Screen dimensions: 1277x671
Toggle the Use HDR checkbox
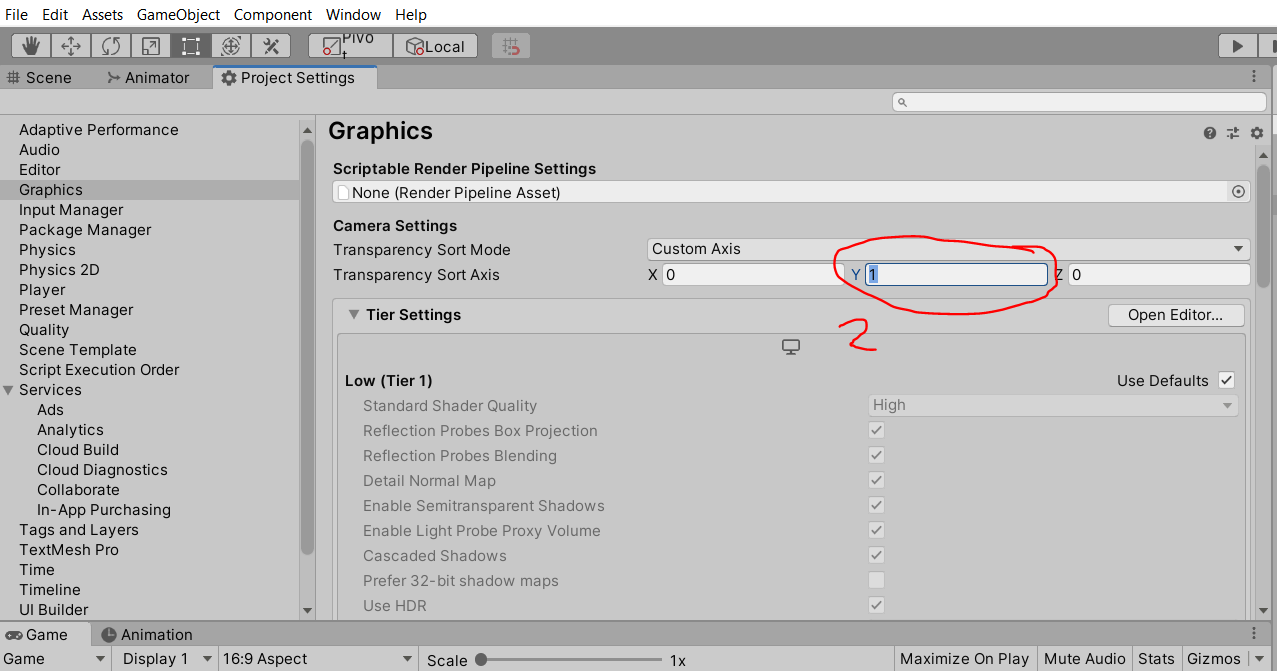(x=875, y=605)
